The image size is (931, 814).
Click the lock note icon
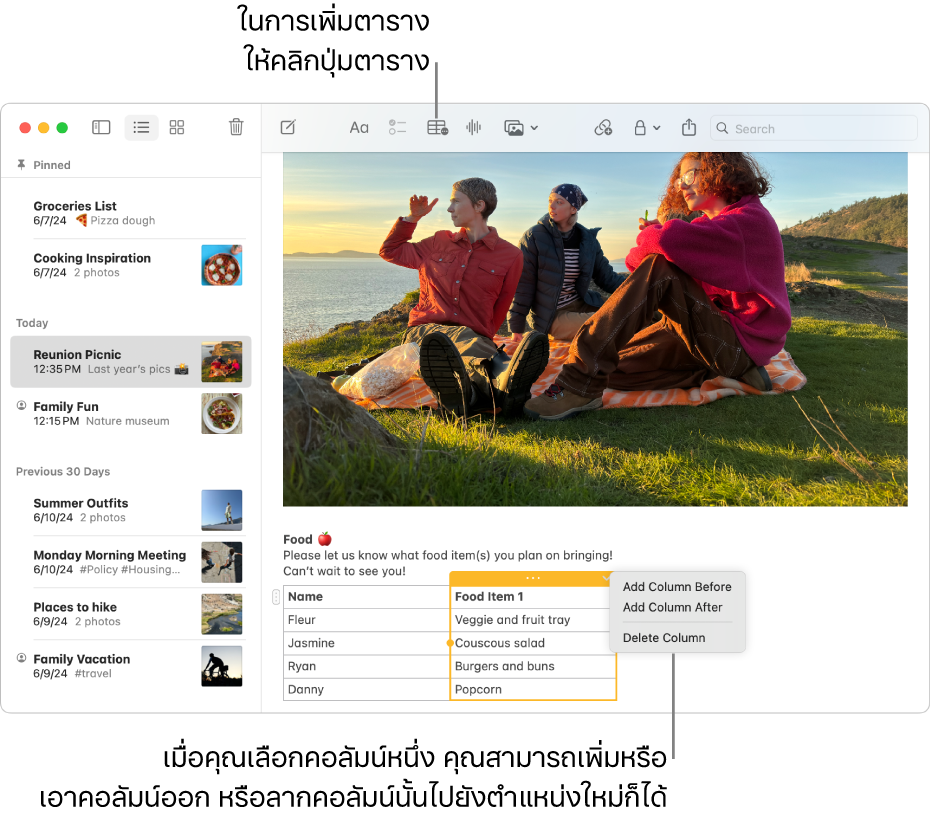(x=640, y=128)
